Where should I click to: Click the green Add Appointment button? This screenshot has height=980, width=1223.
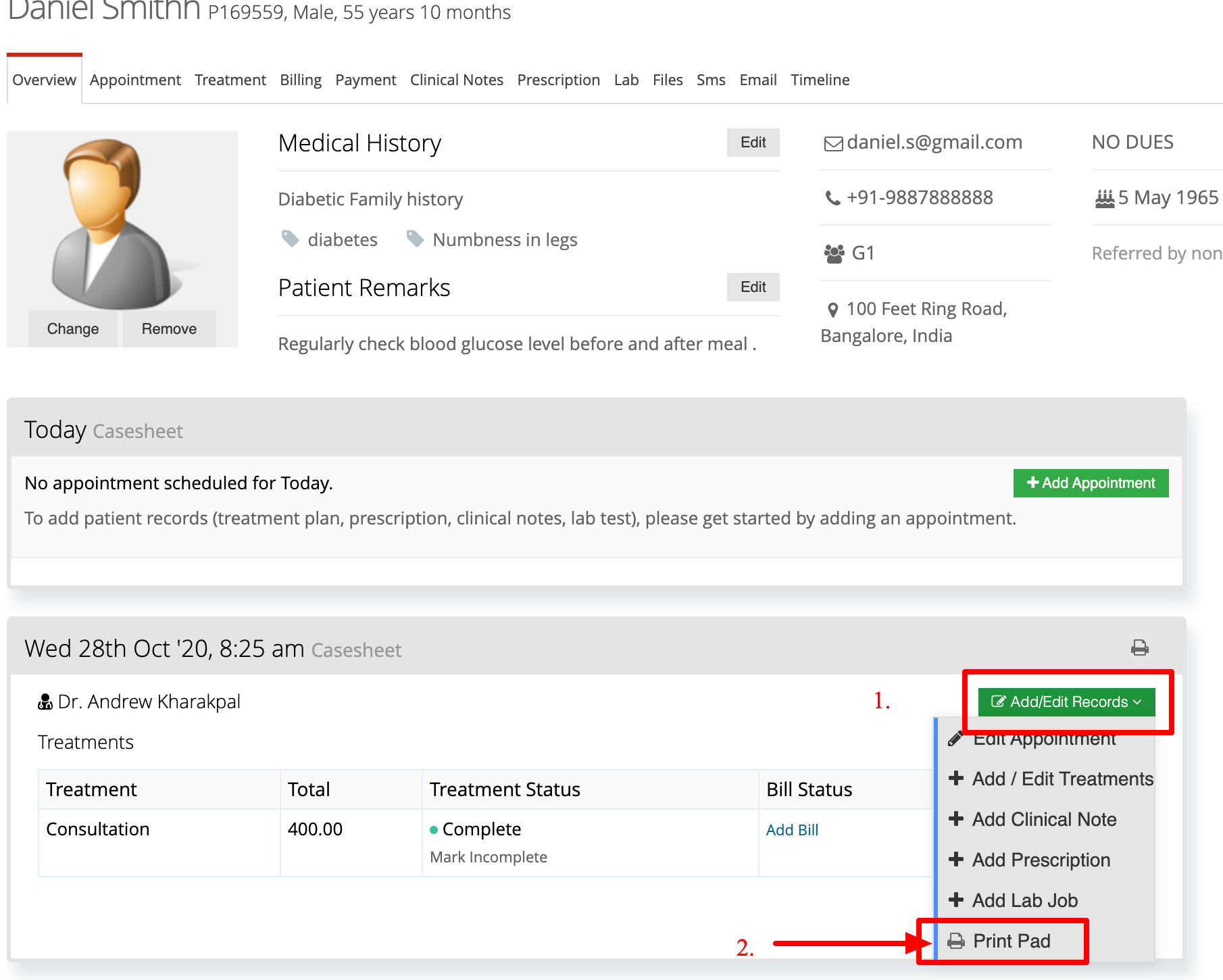tap(1091, 483)
